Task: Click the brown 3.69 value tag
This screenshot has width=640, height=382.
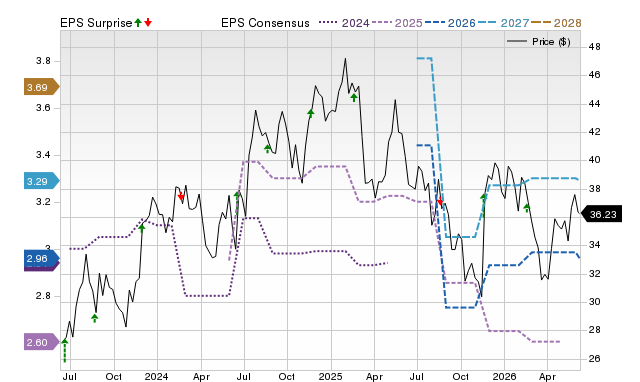Action: [41, 87]
